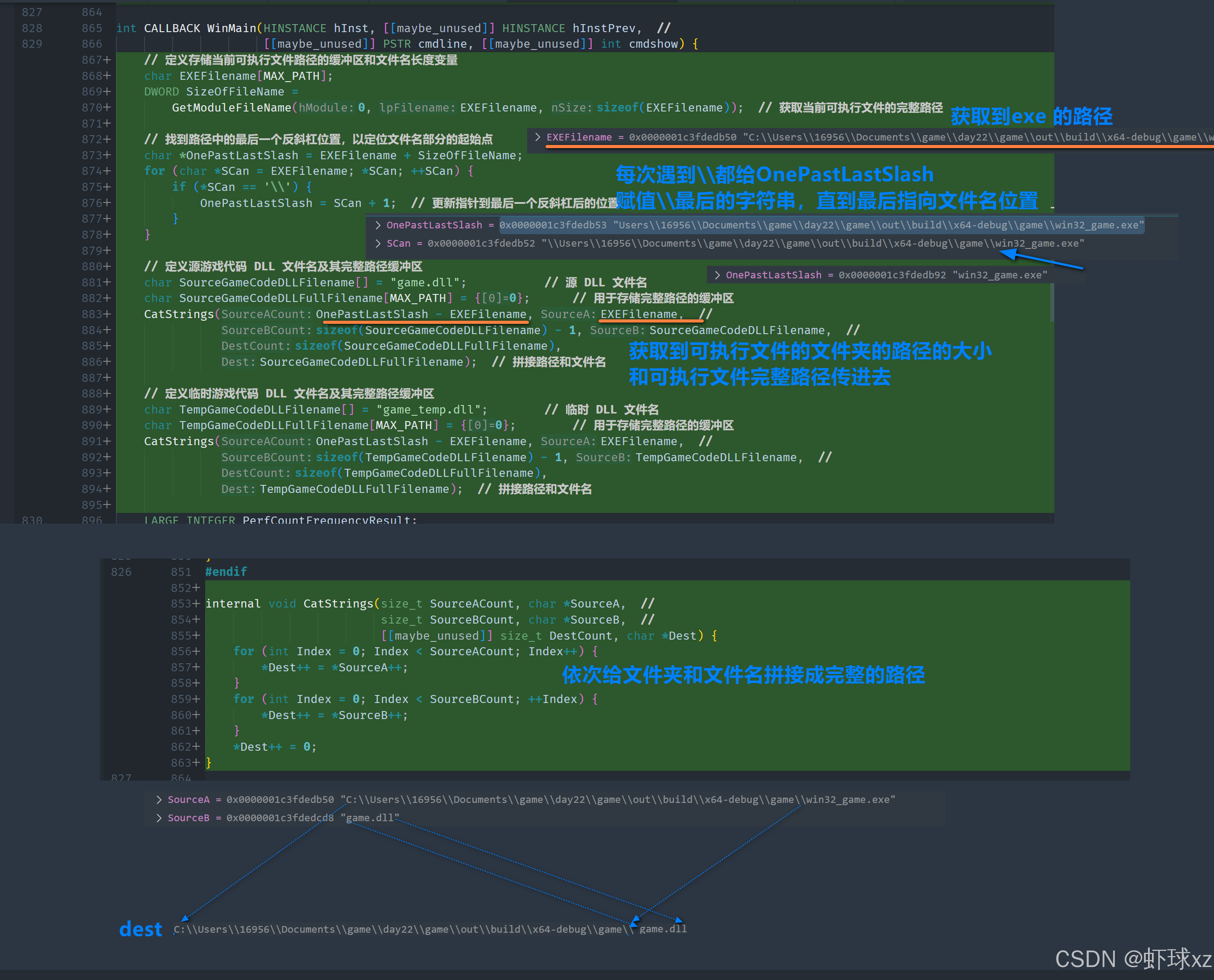Click SourceB: hint before TempGameCodeDLLFilename
This screenshot has height=980, width=1214.
click(603, 457)
